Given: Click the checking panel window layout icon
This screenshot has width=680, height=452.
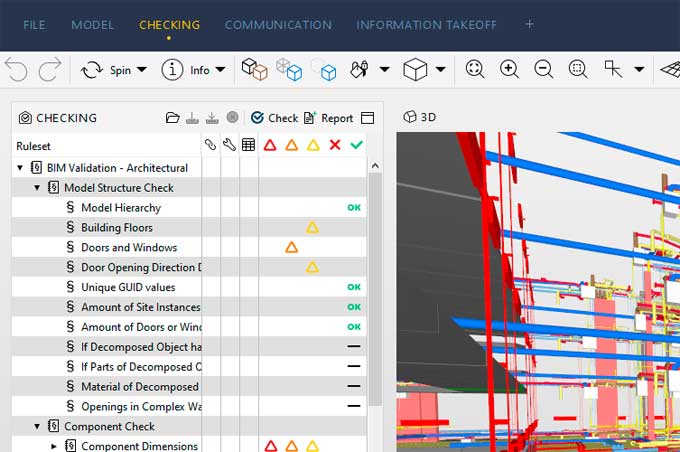Looking at the screenshot, I should tap(367, 118).
